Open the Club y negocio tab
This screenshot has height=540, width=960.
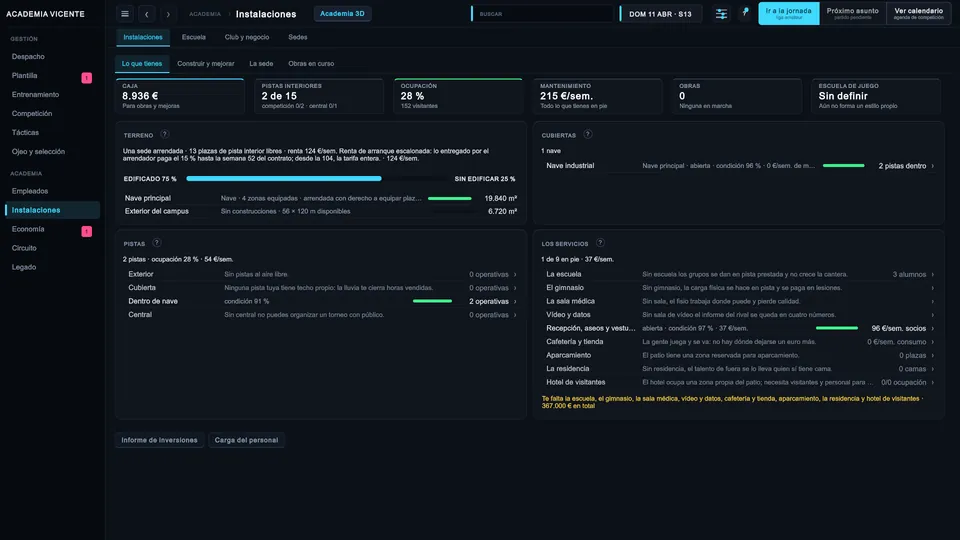click(x=247, y=37)
